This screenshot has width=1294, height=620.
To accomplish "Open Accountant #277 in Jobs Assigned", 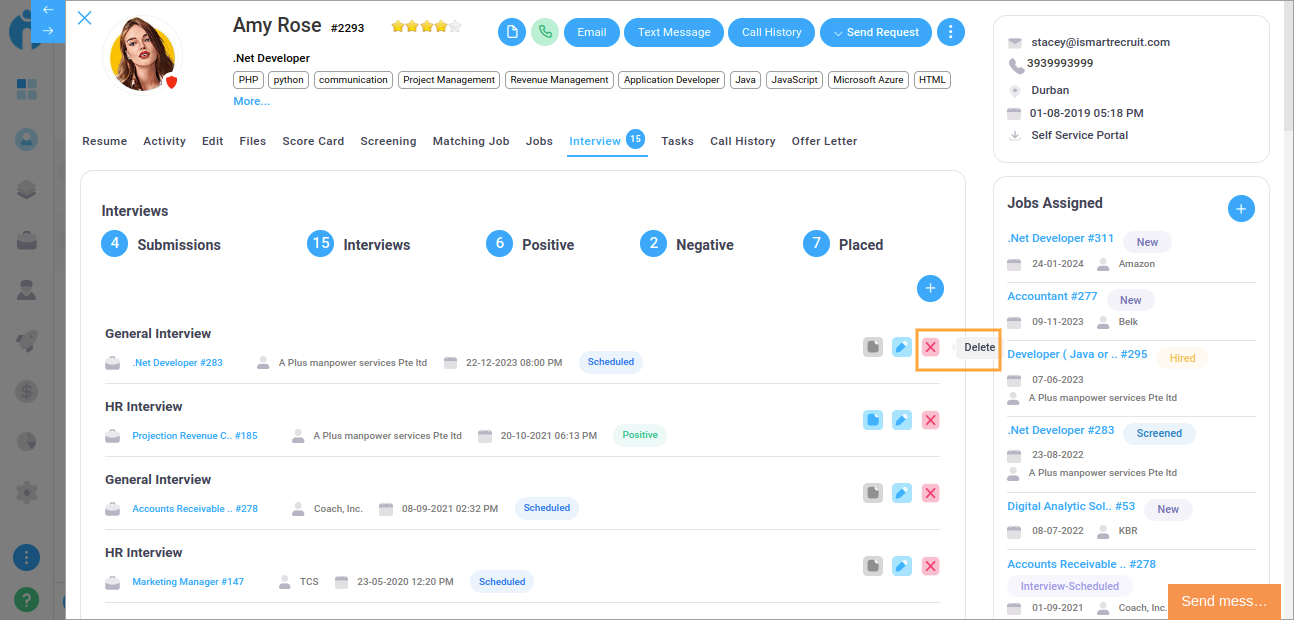I will (1051, 296).
